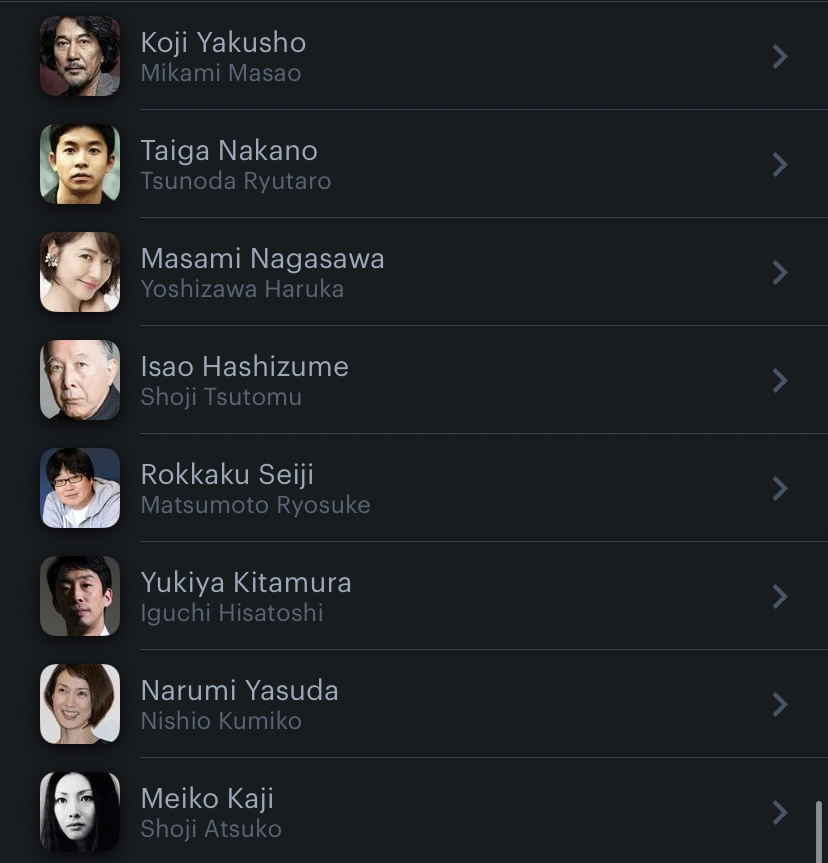Screen dimensions: 828x863
Task: Tap the character name Tsunoda Ryutaro
Action: click(235, 181)
